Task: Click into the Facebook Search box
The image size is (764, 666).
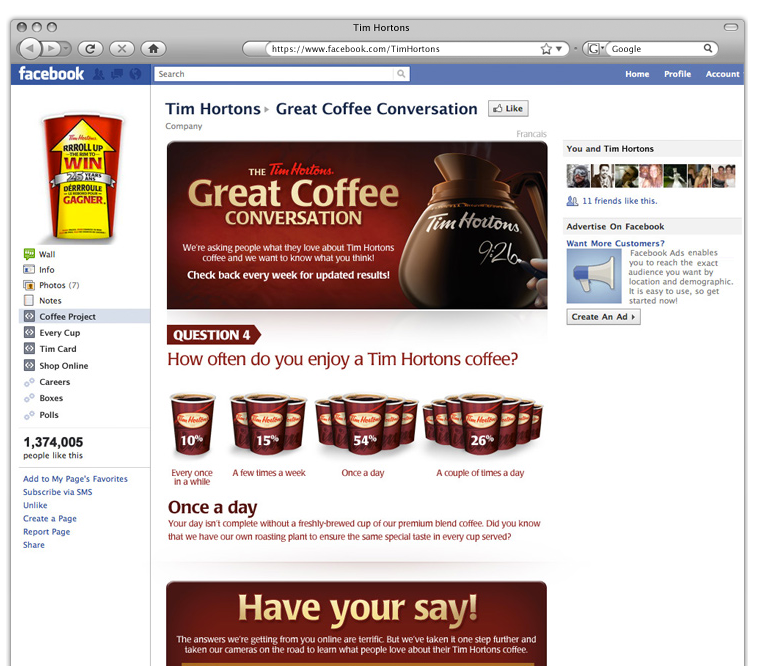Action: point(274,74)
